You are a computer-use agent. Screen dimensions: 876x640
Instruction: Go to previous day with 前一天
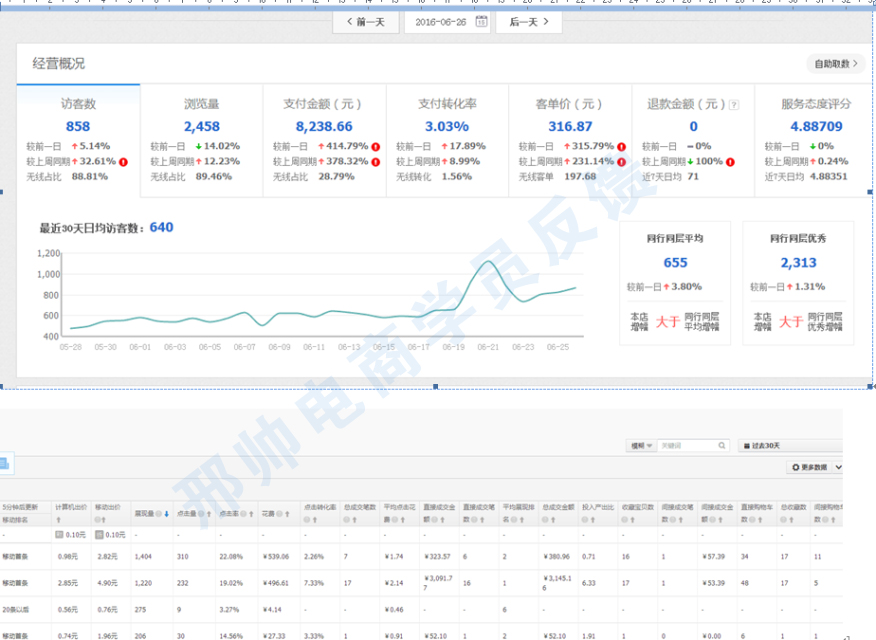click(365, 21)
